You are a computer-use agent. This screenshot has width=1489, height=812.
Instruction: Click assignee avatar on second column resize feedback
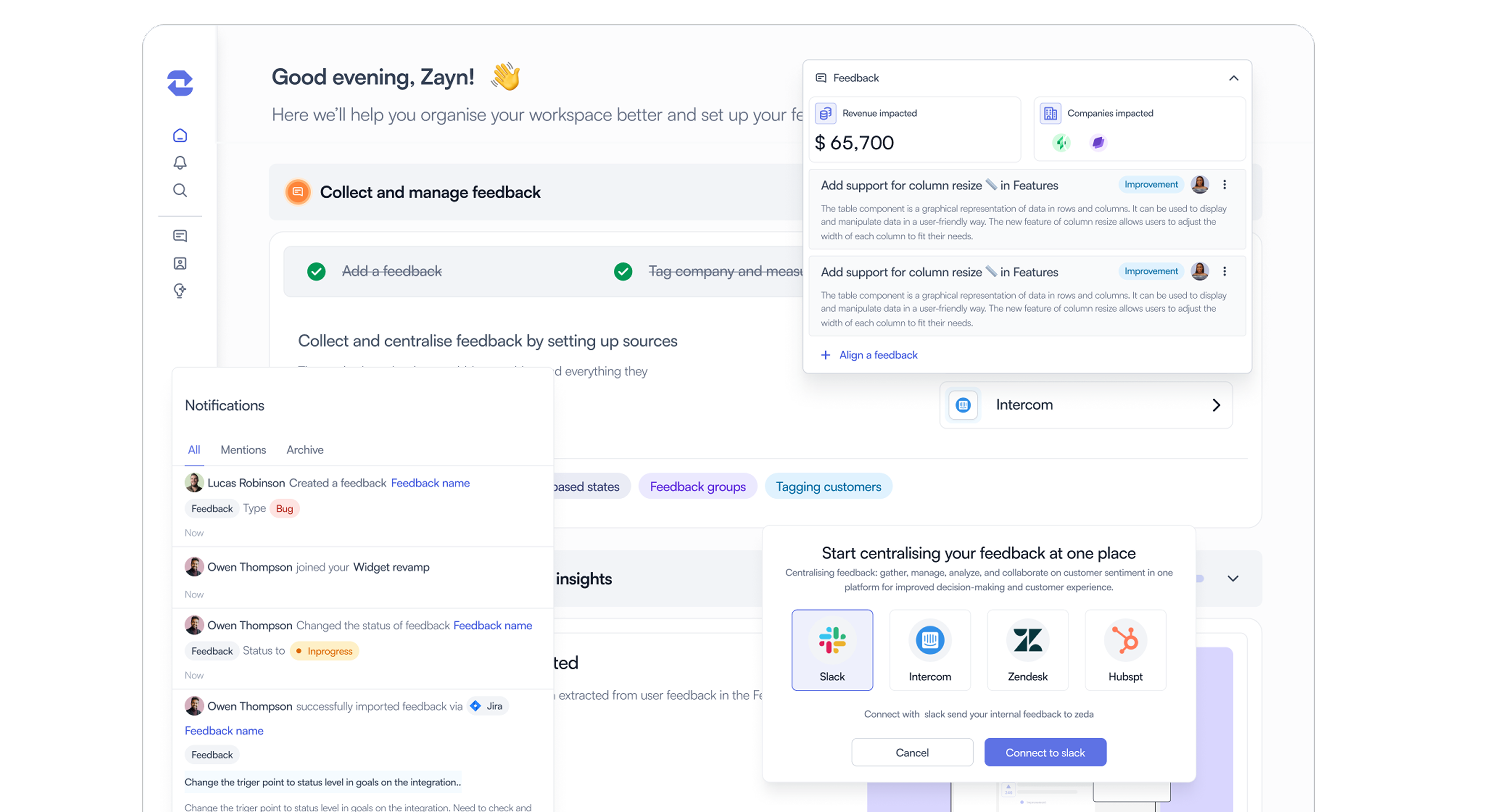point(1200,272)
